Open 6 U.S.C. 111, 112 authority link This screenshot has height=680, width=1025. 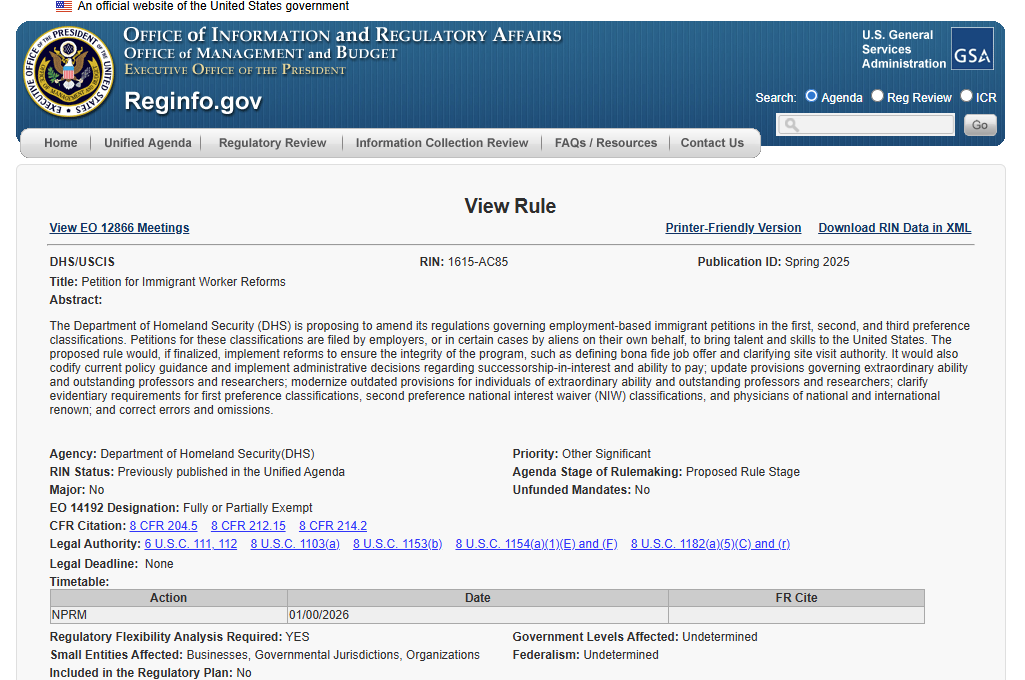(191, 544)
